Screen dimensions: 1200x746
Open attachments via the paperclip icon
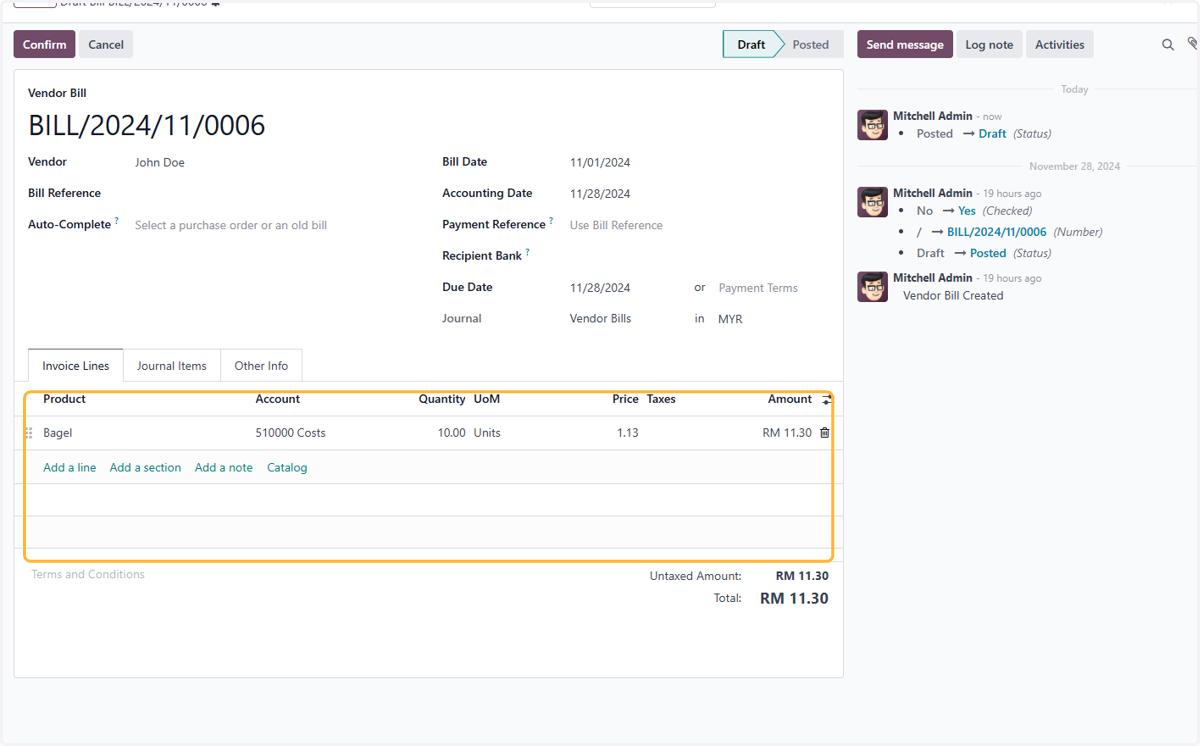(x=1192, y=44)
